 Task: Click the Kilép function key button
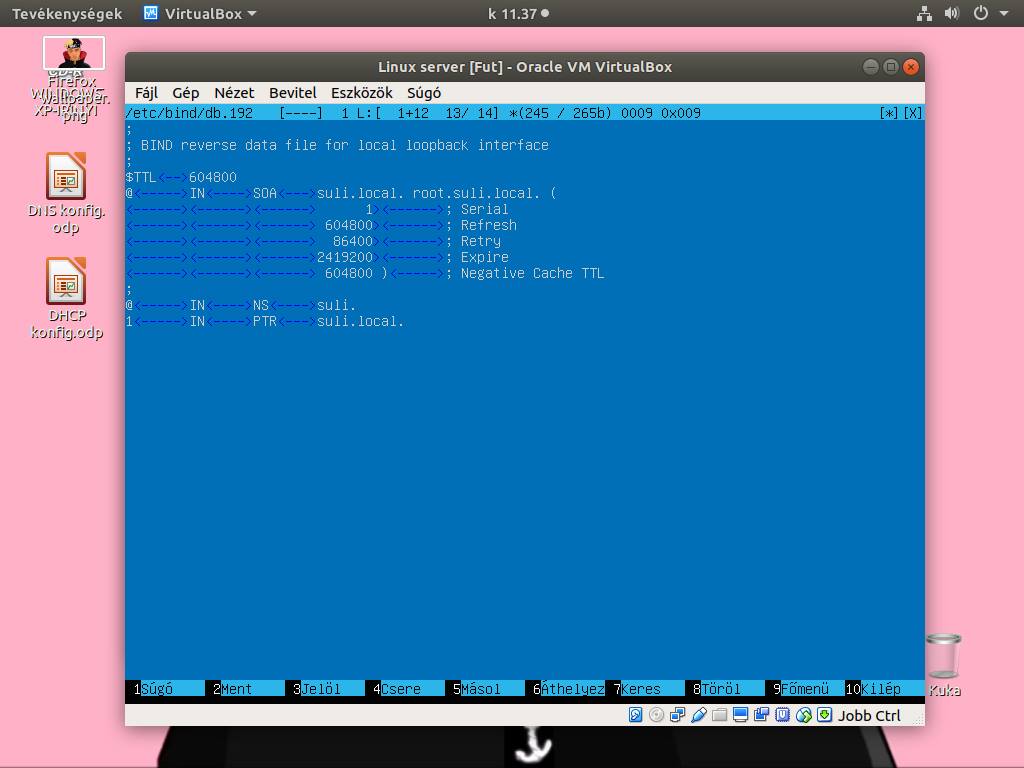coord(880,689)
